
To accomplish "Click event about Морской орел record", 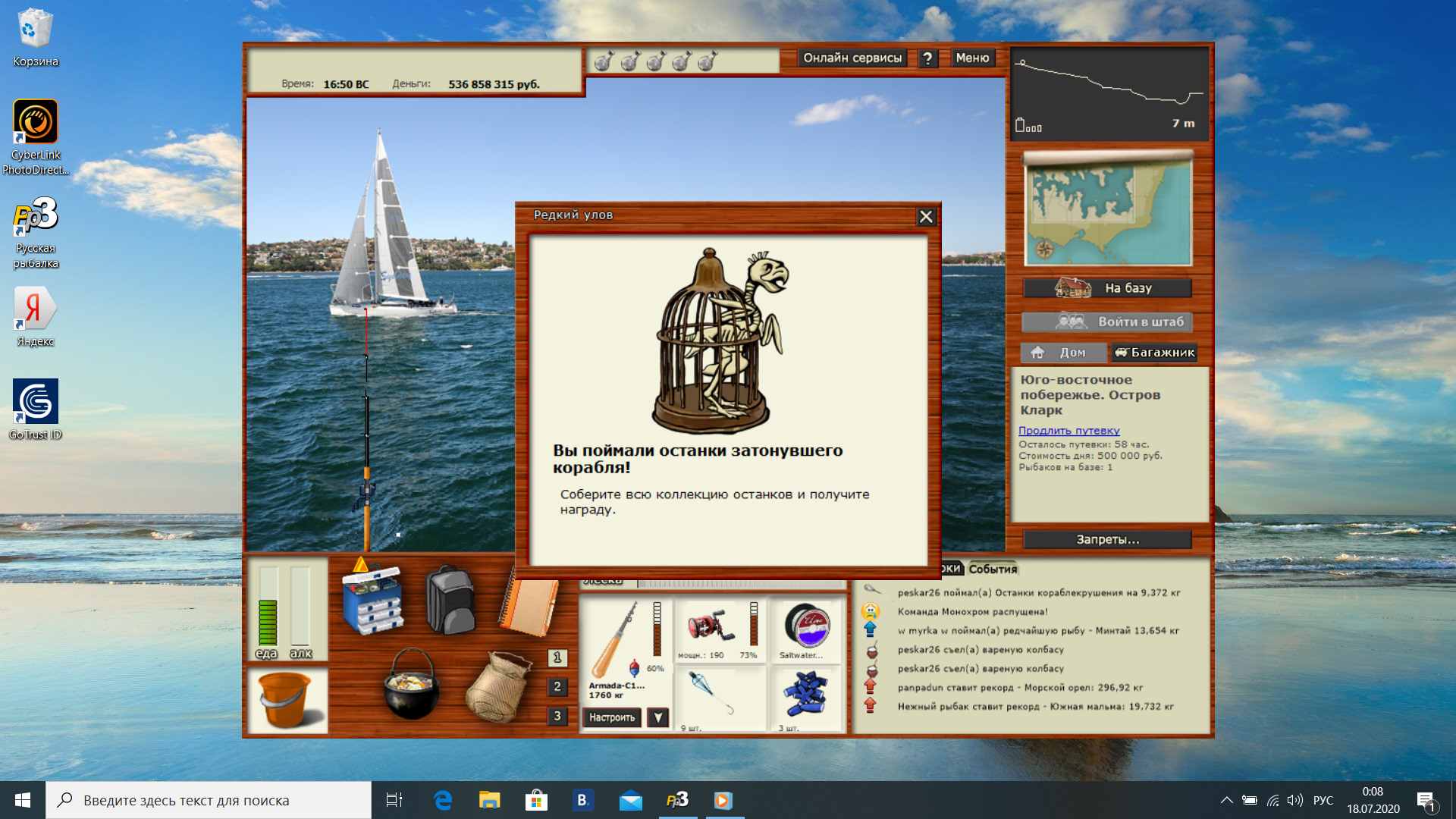I will (x=1020, y=688).
